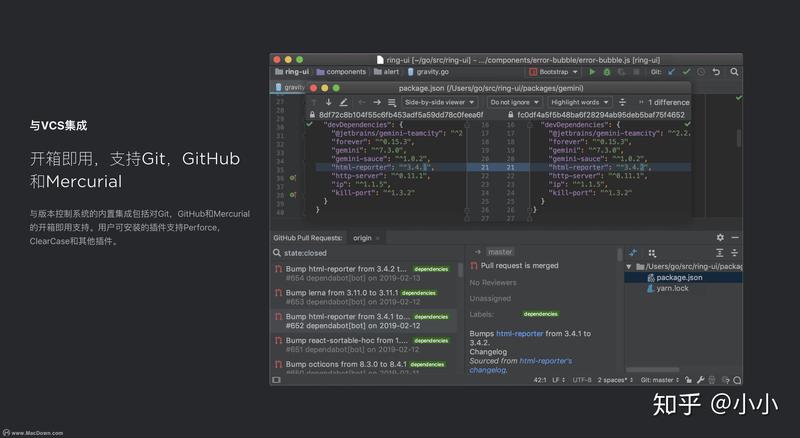800x438 pixels.
Task: Select pull request Bump octicons from 8.3.0 to 8.4.1
Action: tap(364, 367)
